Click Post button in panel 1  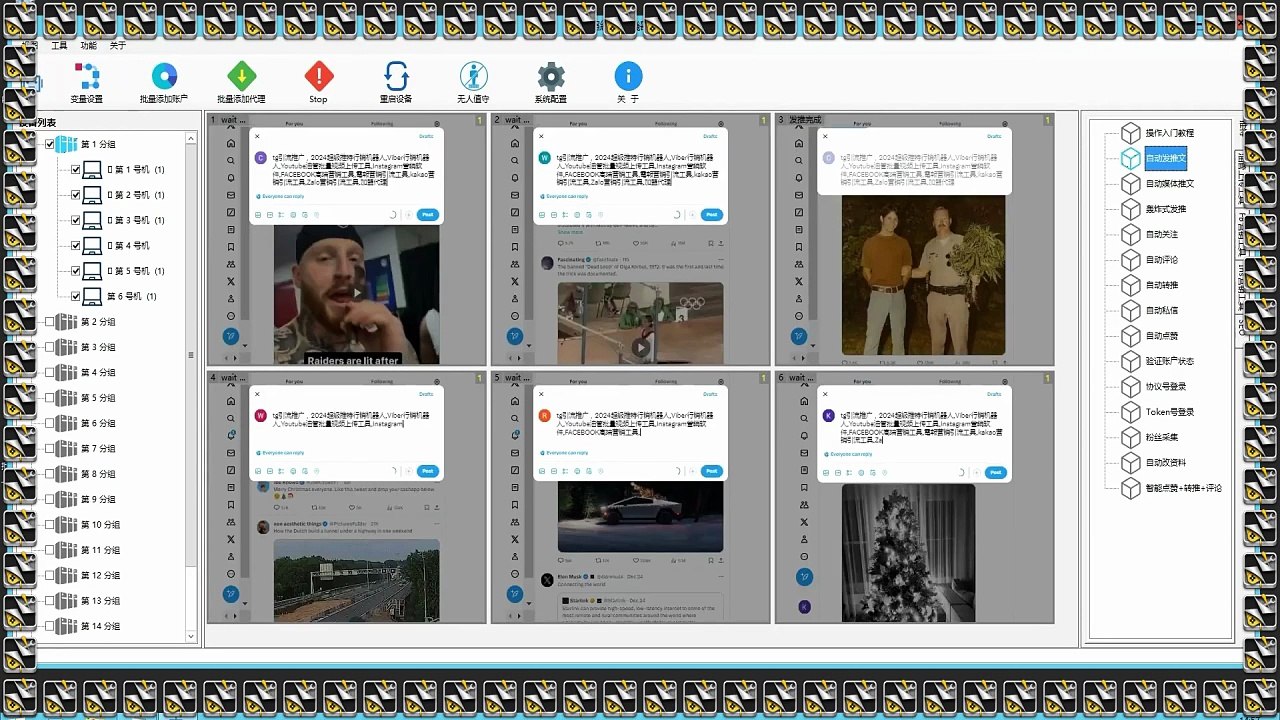pos(427,214)
